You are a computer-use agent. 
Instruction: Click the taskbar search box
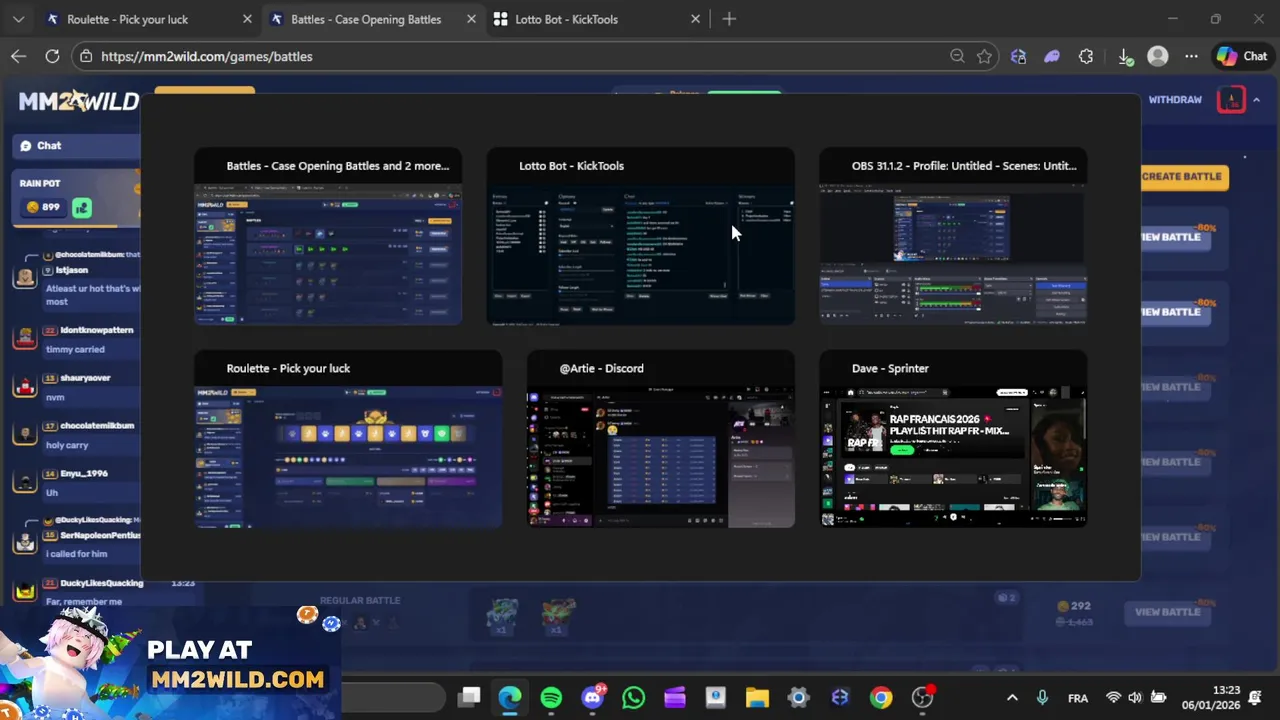[x=394, y=697]
